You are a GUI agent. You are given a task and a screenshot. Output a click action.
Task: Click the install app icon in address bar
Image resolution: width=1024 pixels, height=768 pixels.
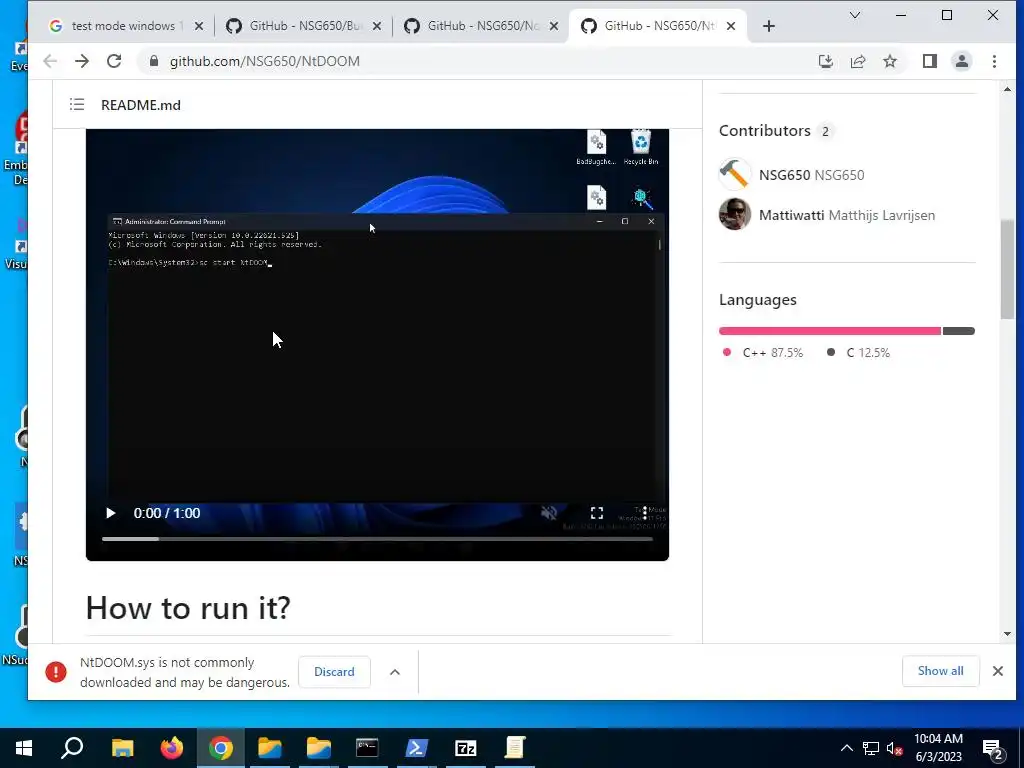[825, 61]
